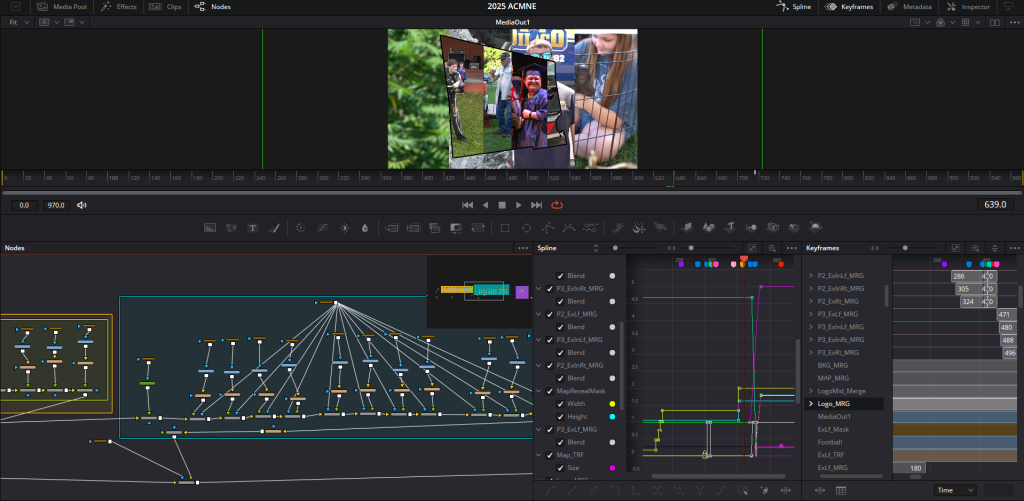Select the Background tool in toolbar
Viewport: 1024px width, 501px height.
[210, 228]
